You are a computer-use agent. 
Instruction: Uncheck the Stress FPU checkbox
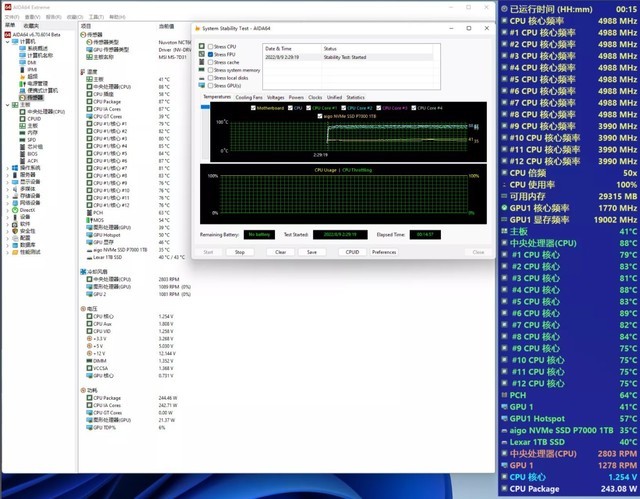tap(211, 54)
